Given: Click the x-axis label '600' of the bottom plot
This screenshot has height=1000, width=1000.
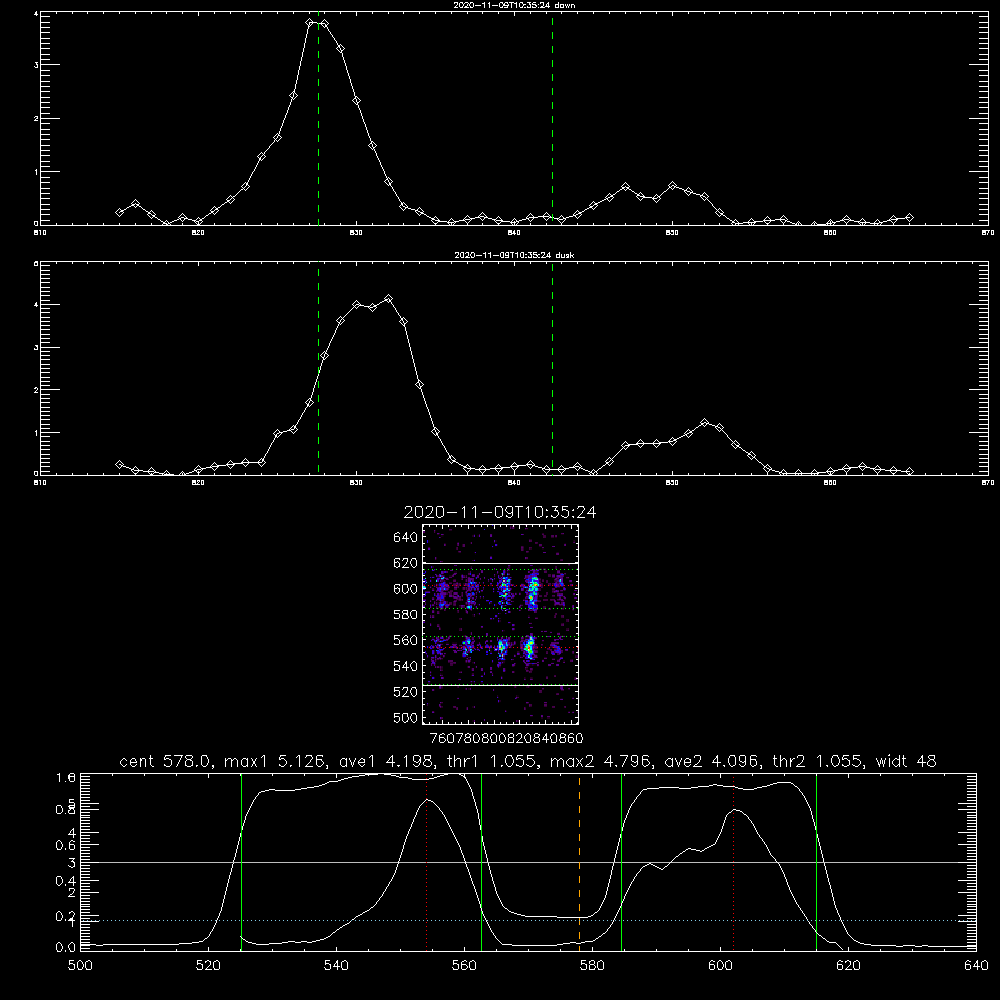Looking at the screenshot, I should point(720,966).
